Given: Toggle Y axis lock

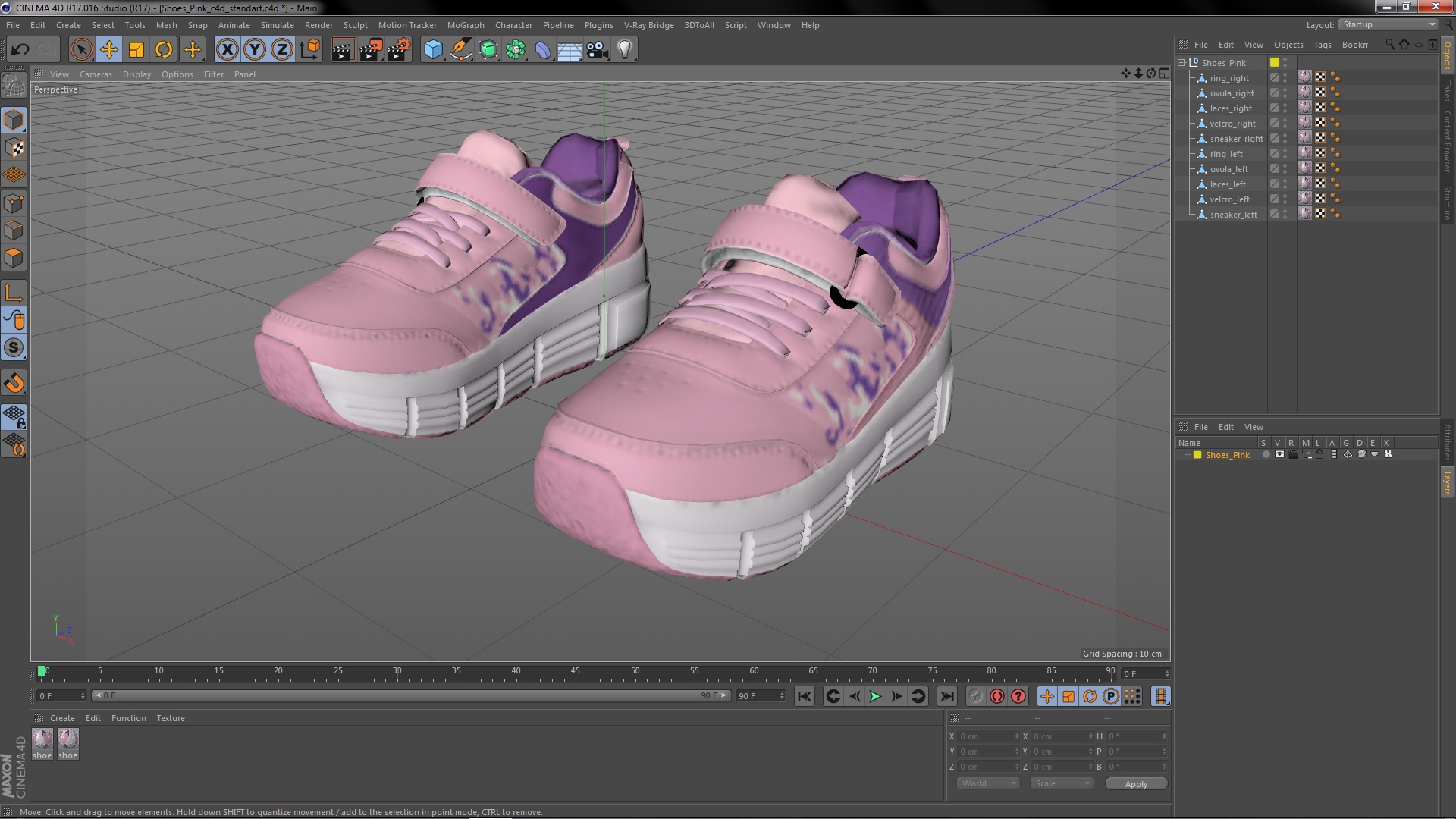Looking at the screenshot, I should [x=255, y=50].
